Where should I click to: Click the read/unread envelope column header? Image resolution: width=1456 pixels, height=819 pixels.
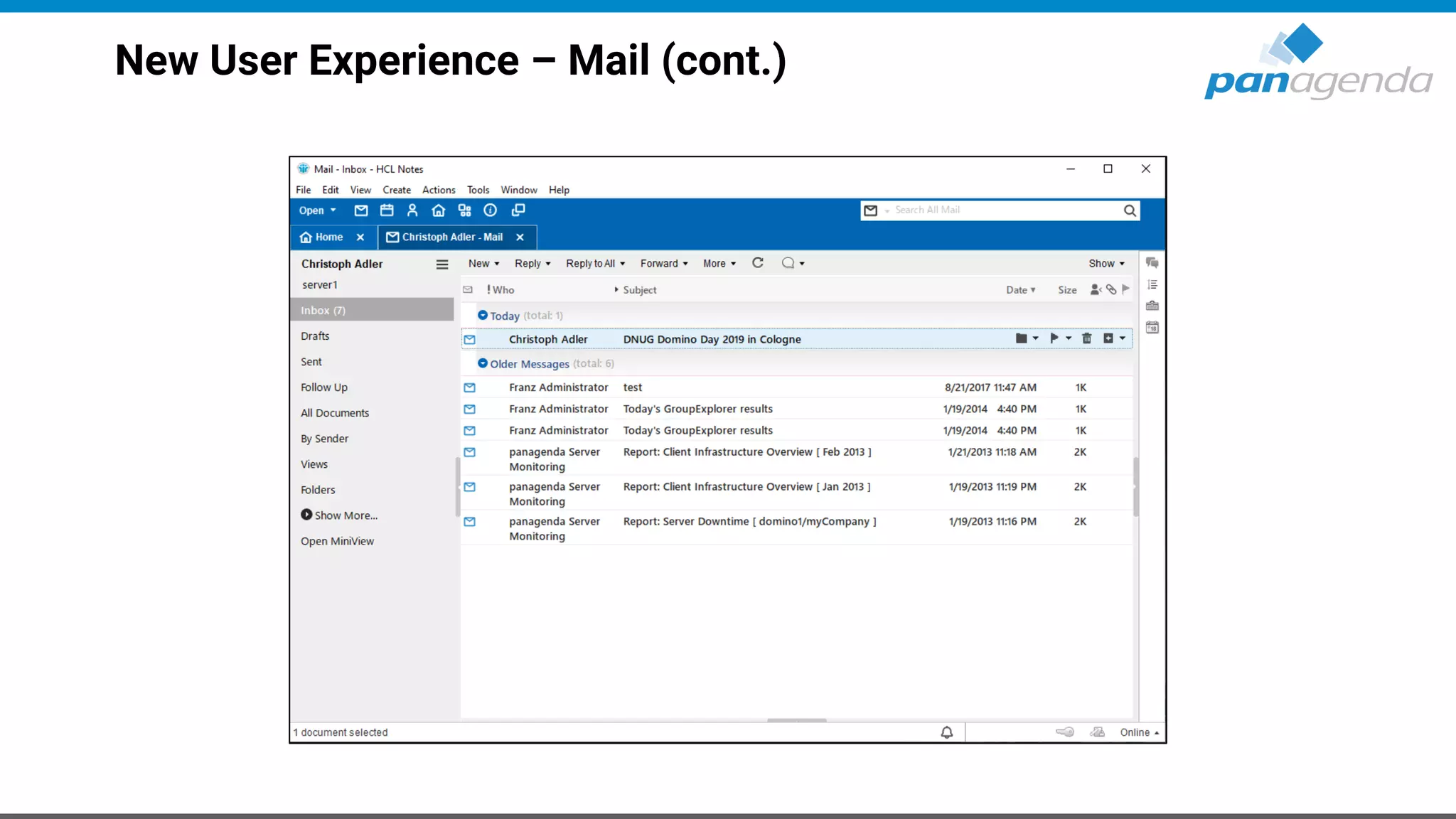[x=468, y=289]
